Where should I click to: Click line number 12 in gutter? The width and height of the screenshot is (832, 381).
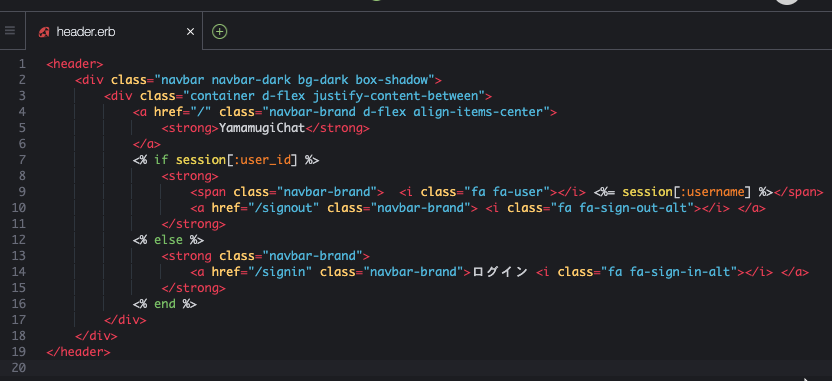(19, 240)
